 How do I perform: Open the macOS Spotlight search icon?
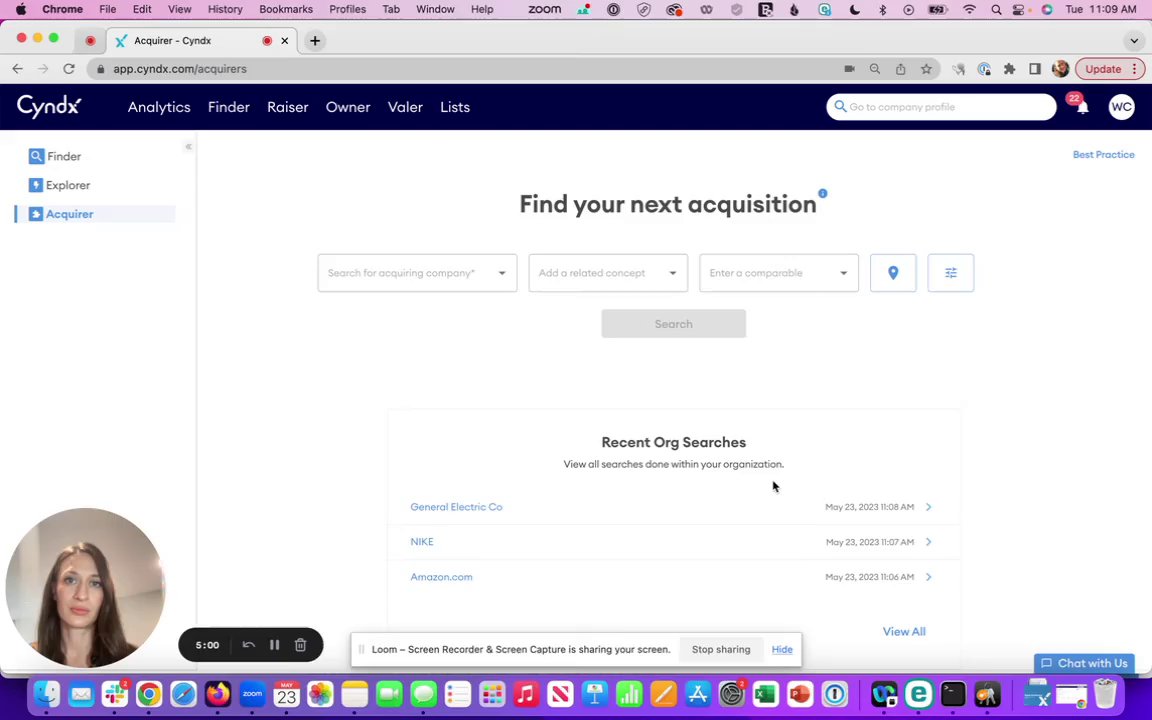[996, 10]
